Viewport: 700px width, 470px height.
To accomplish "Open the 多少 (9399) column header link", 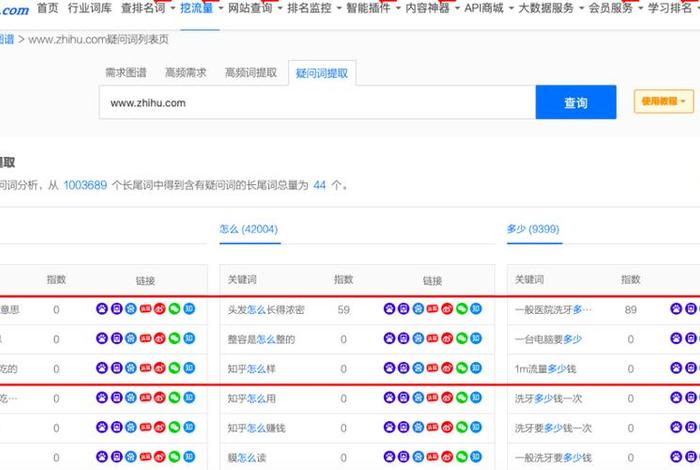I will (533, 229).
